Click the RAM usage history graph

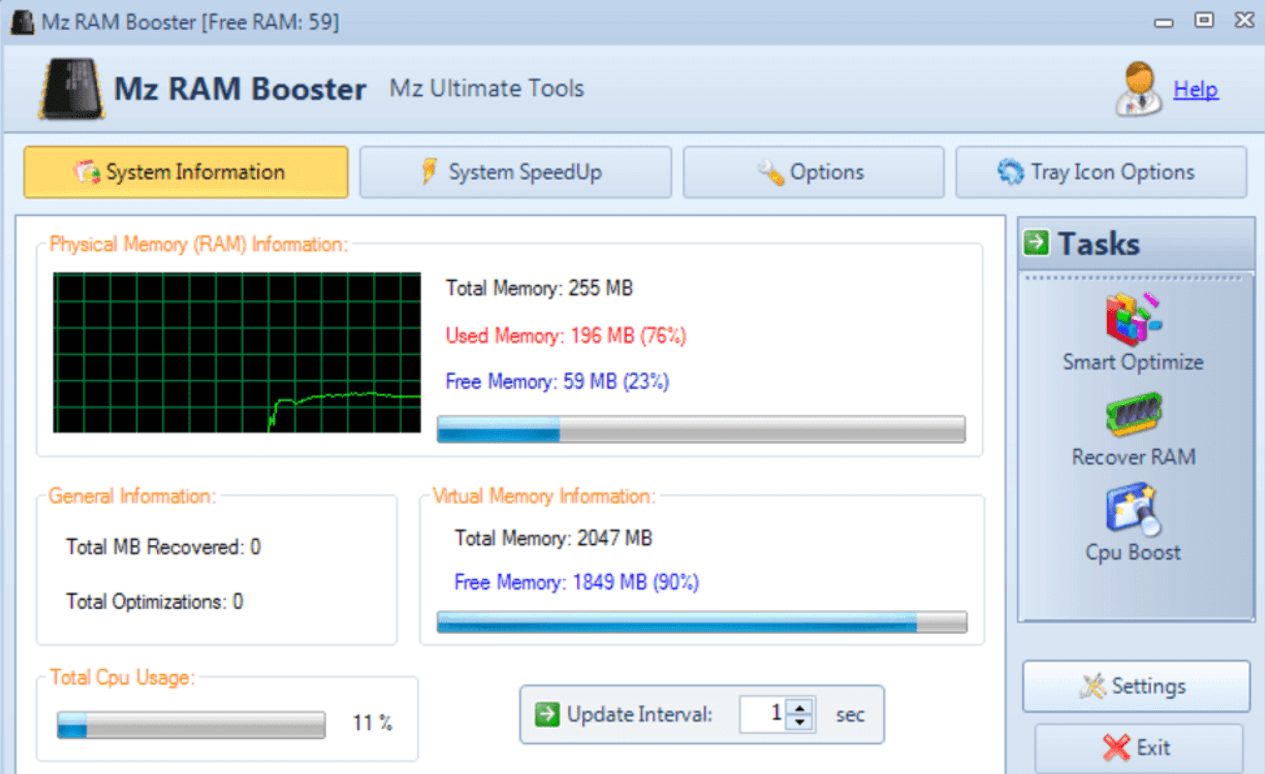(x=237, y=352)
